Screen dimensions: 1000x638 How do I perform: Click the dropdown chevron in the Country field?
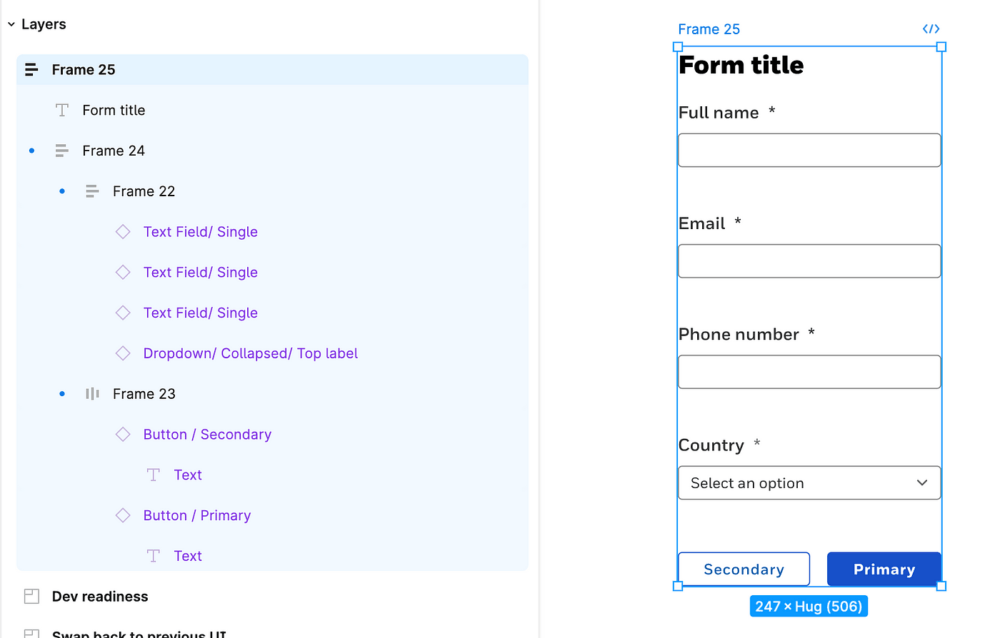[x=922, y=483]
